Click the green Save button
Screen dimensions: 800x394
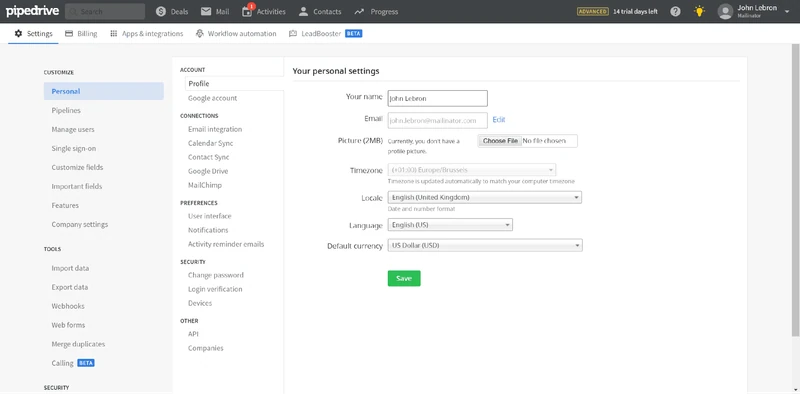coord(404,278)
